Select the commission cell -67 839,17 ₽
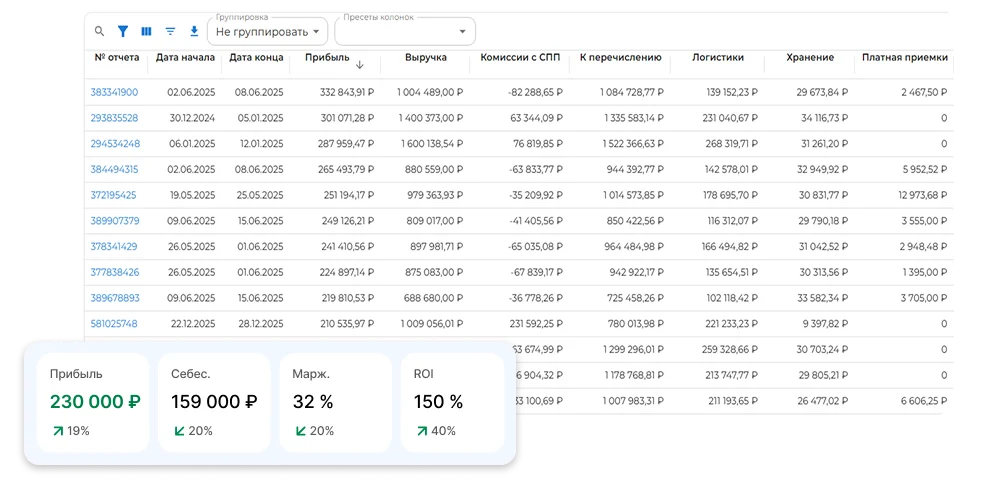The width and height of the screenshot is (1002, 478). [536, 272]
